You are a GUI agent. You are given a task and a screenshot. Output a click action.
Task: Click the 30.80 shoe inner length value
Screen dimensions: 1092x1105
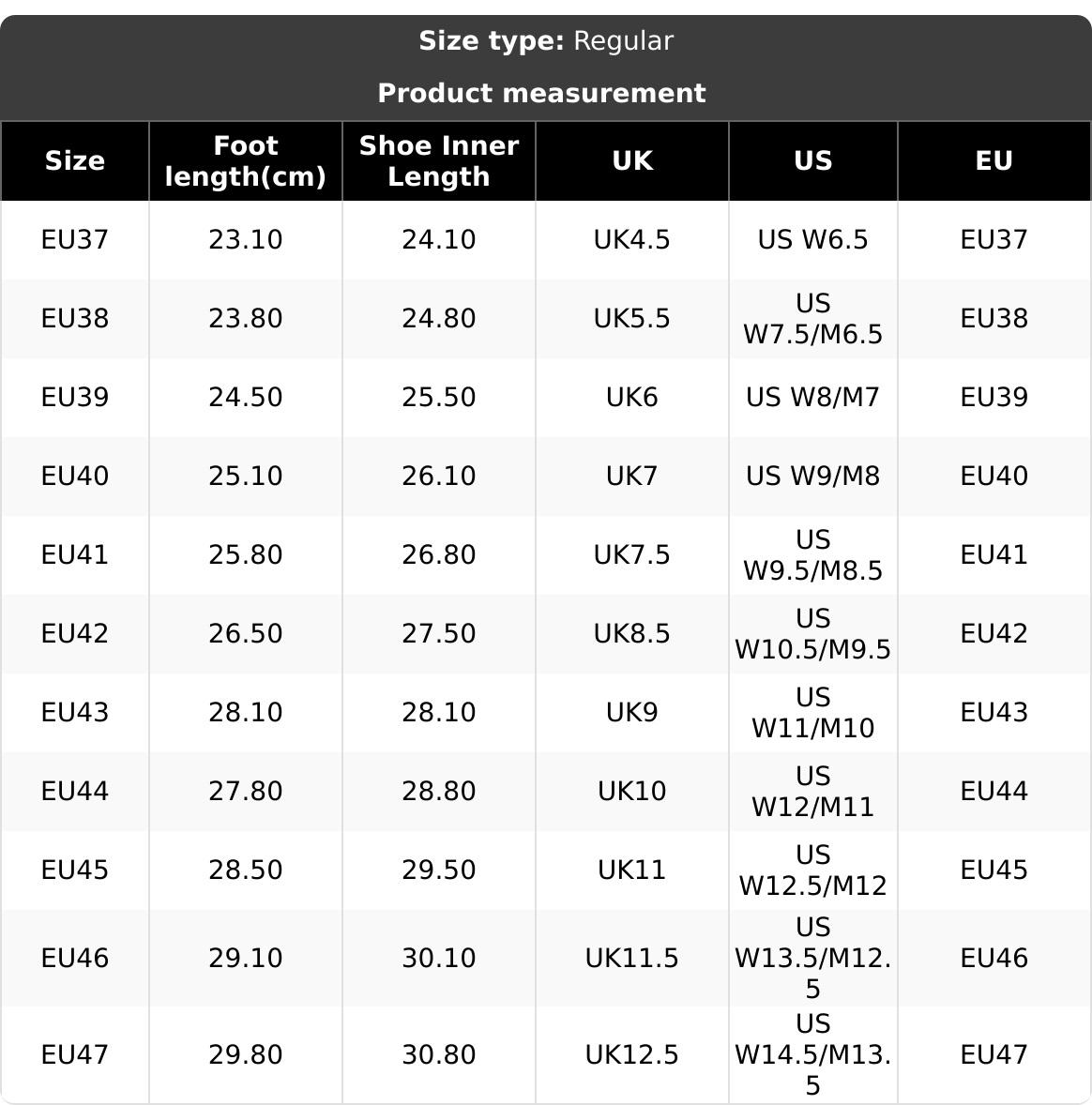(x=439, y=1055)
